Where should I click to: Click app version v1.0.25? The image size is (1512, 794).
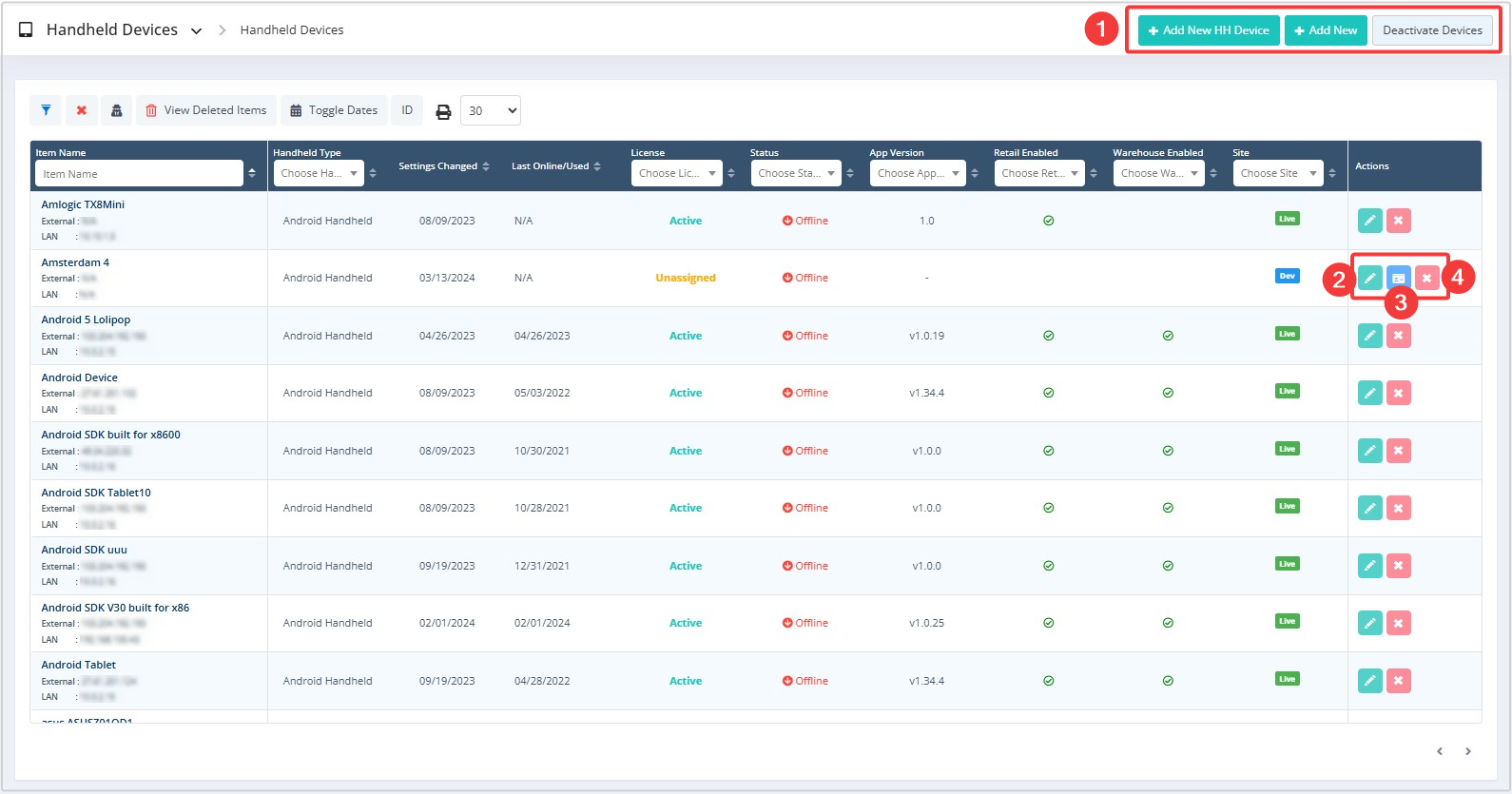(x=927, y=623)
